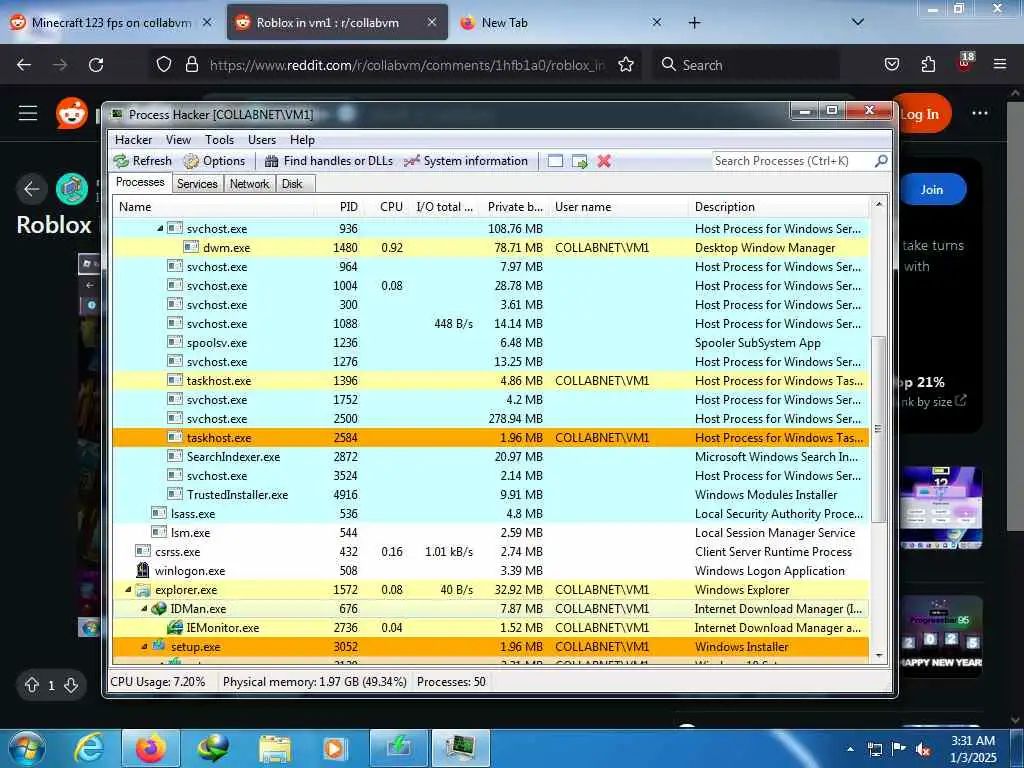Open System information
Image resolution: width=1024 pixels, height=768 pixels.
pyautogui.click(x=466, y=161)
